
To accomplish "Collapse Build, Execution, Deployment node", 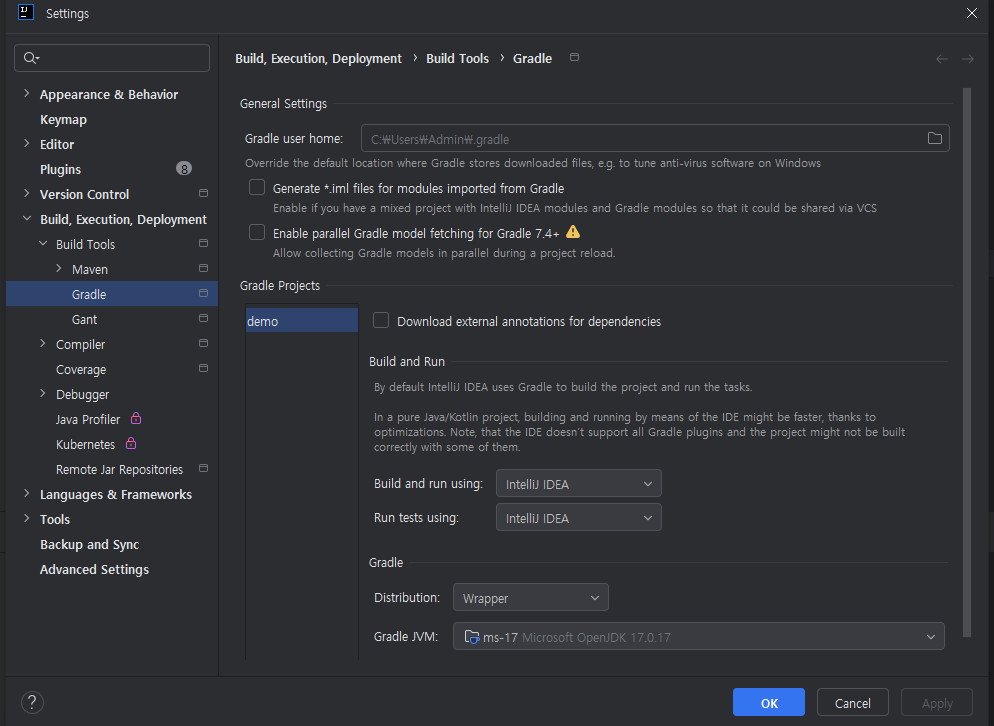I will (x=27, y=219).
